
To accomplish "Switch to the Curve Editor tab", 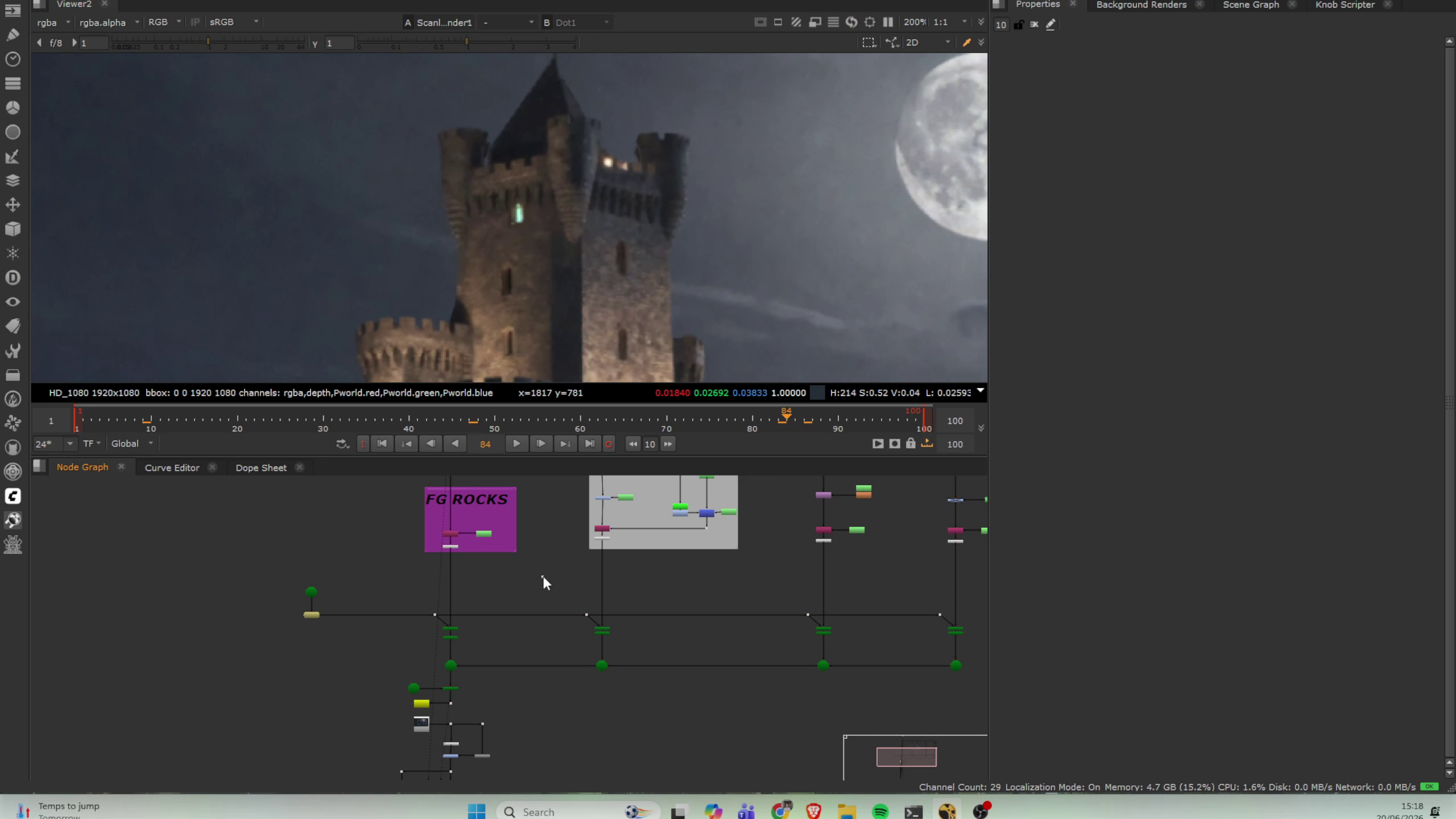I will 172,468.
